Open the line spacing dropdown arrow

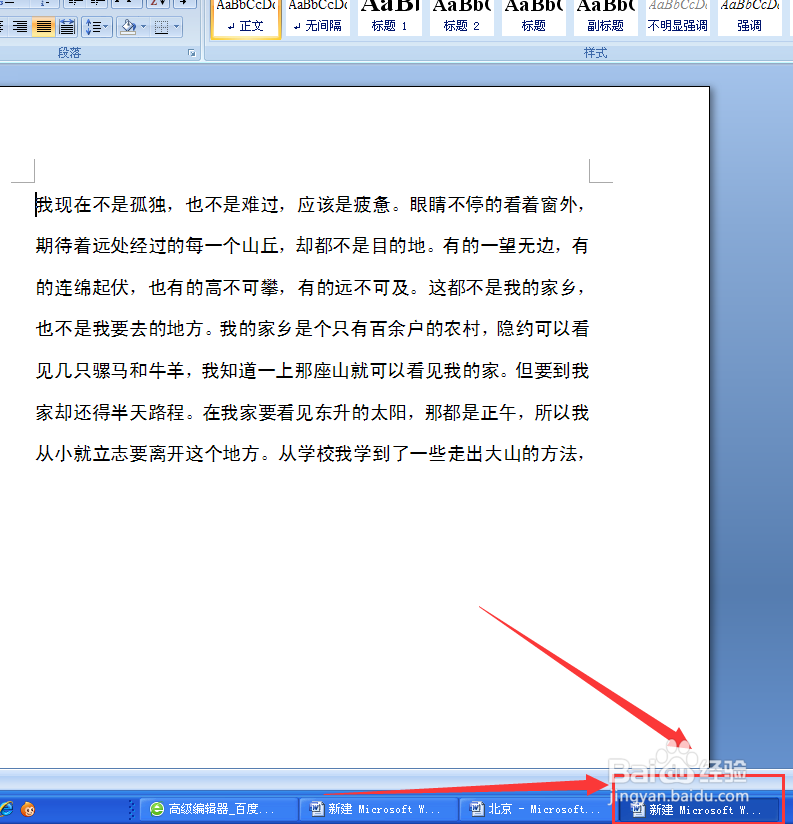[x=106, y=26]
